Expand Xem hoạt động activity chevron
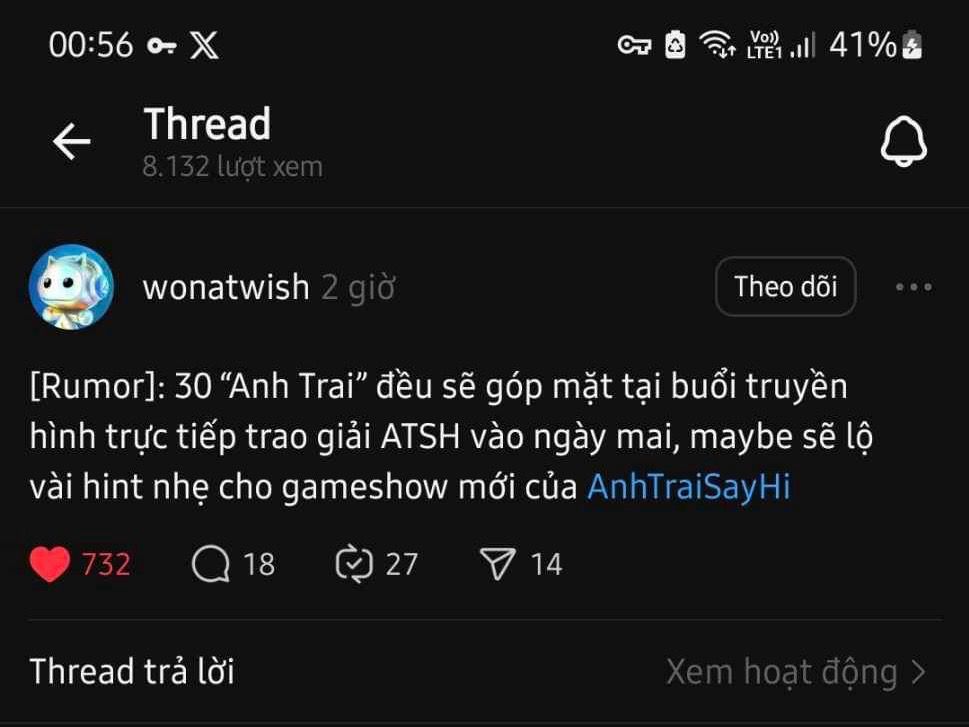The width and height of the screenshot is (969, 727). tap(920, 672)
